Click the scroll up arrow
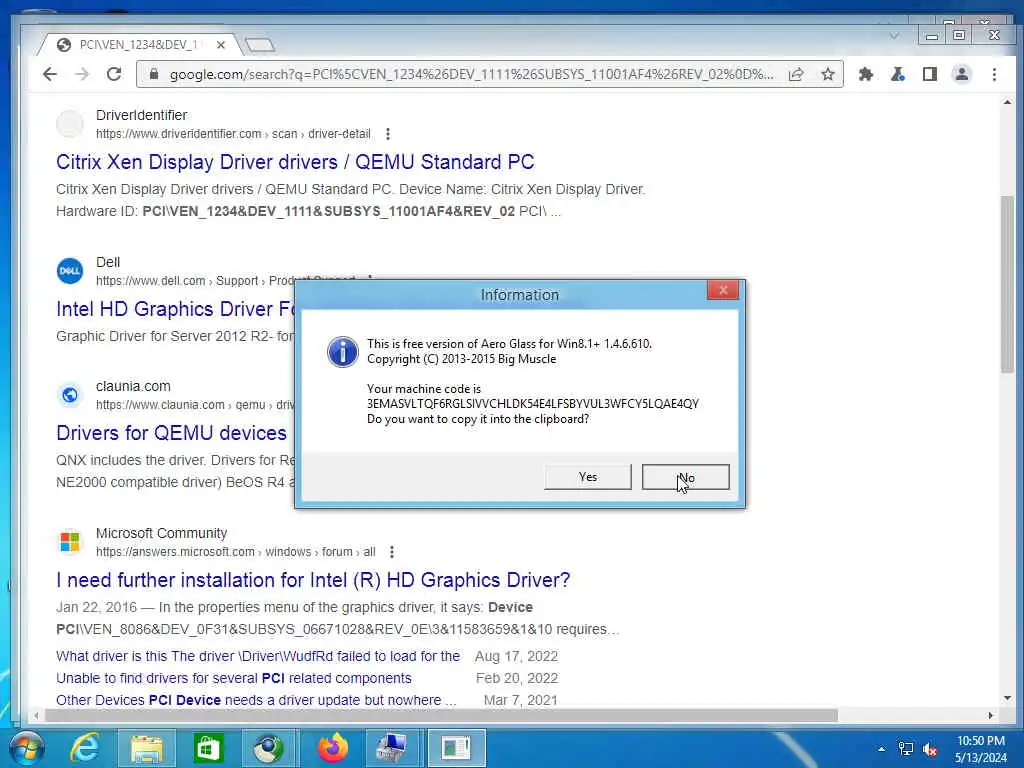 1007,103
